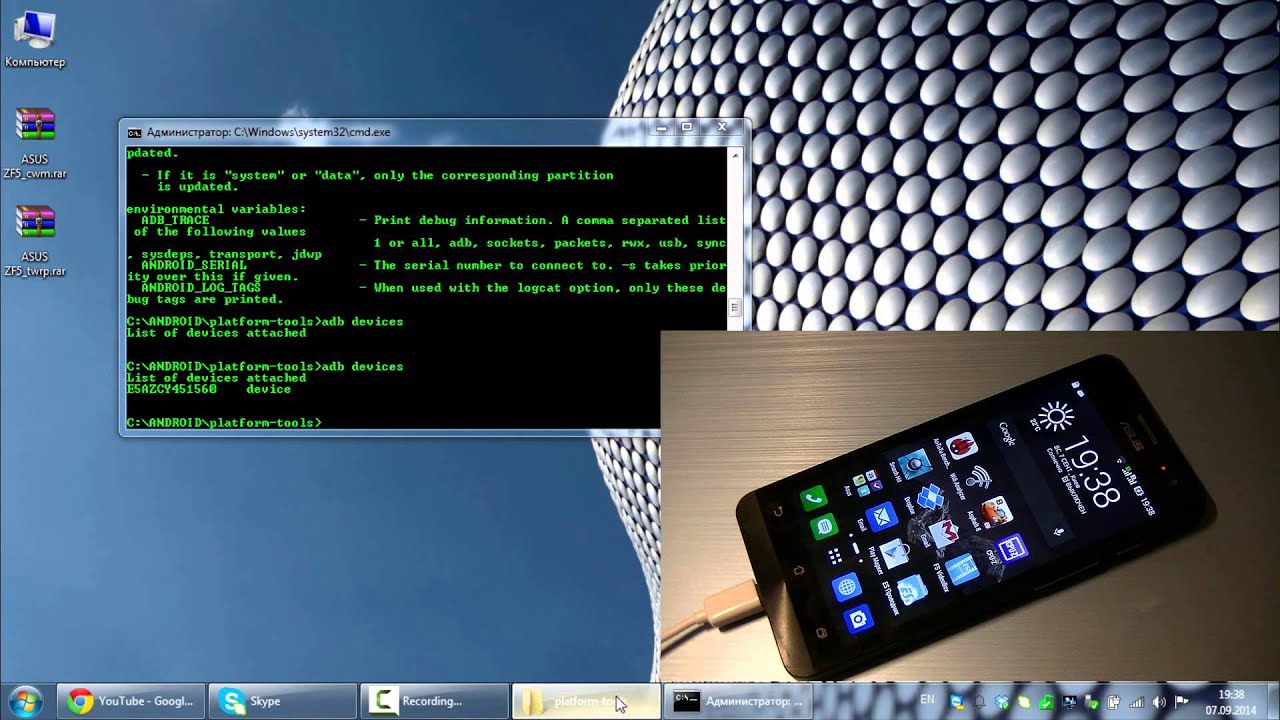1280x720 pixels.
Task: Open the network signal tray icon
Action: pos(1137,702)
